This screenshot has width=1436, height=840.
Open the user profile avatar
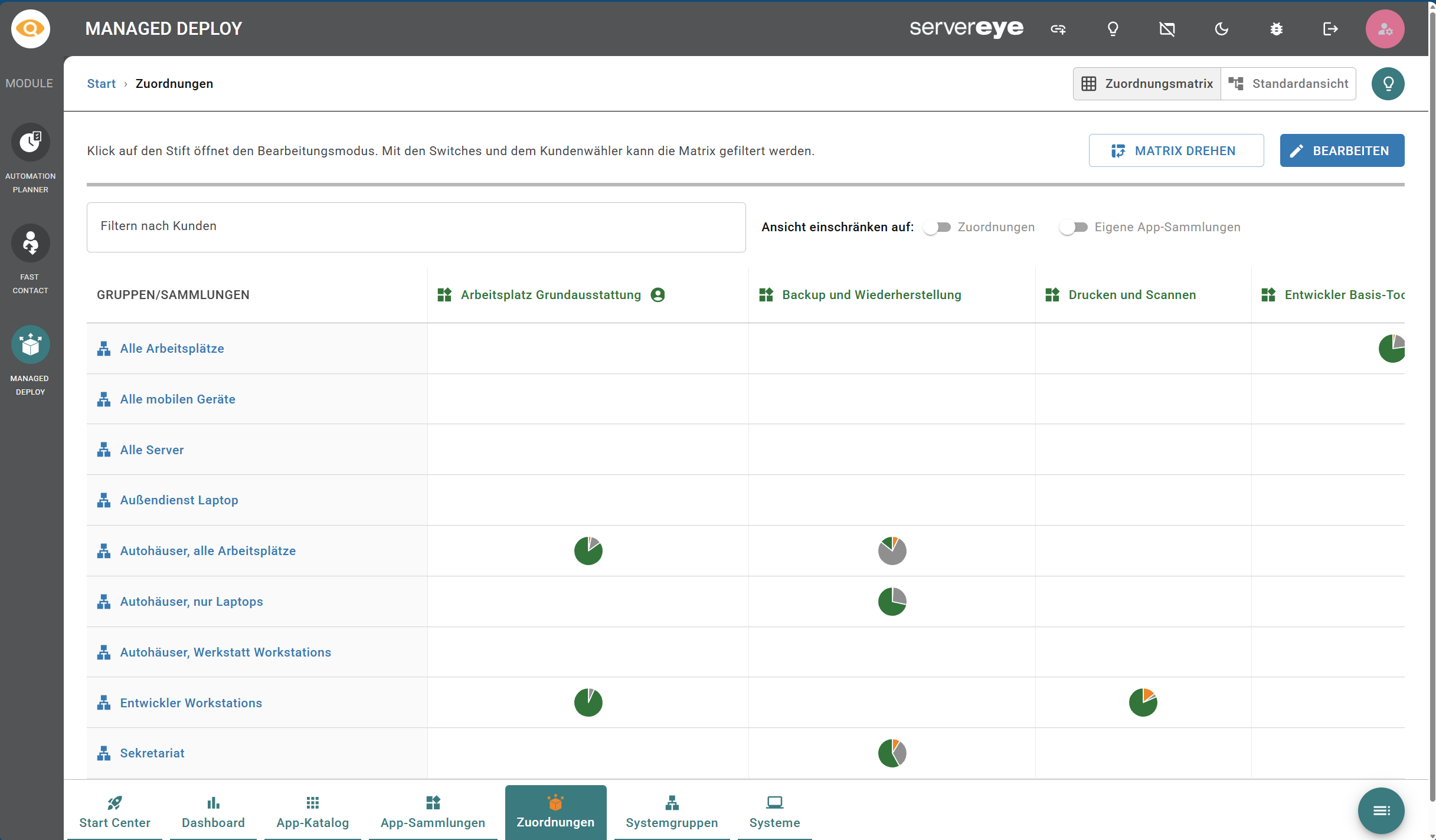(x=1384, y=29)
